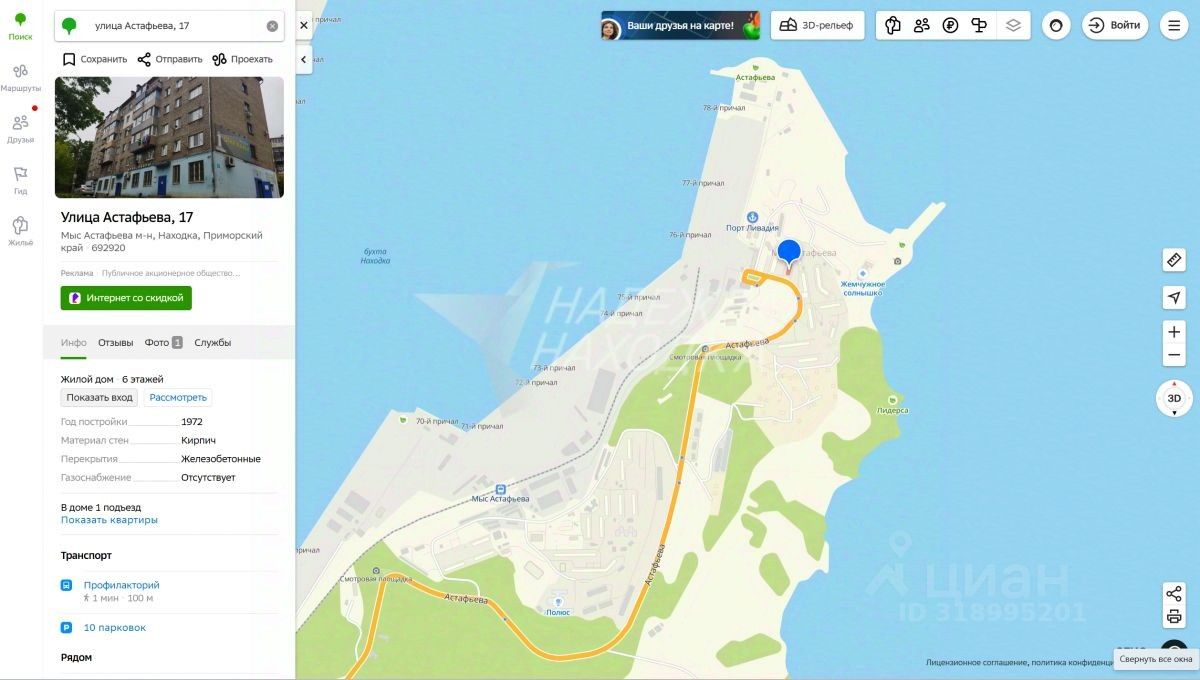Open the hamburger main menu
Viewport: 1200px width, 680px height.
(1173, 26)
